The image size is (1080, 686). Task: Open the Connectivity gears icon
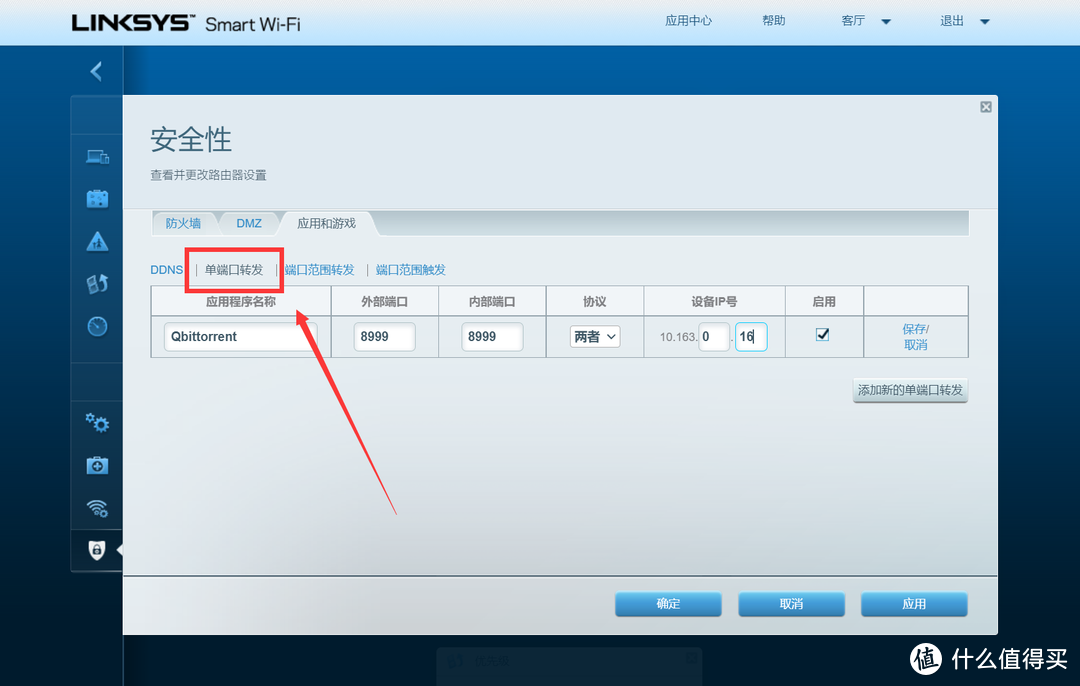97,423
